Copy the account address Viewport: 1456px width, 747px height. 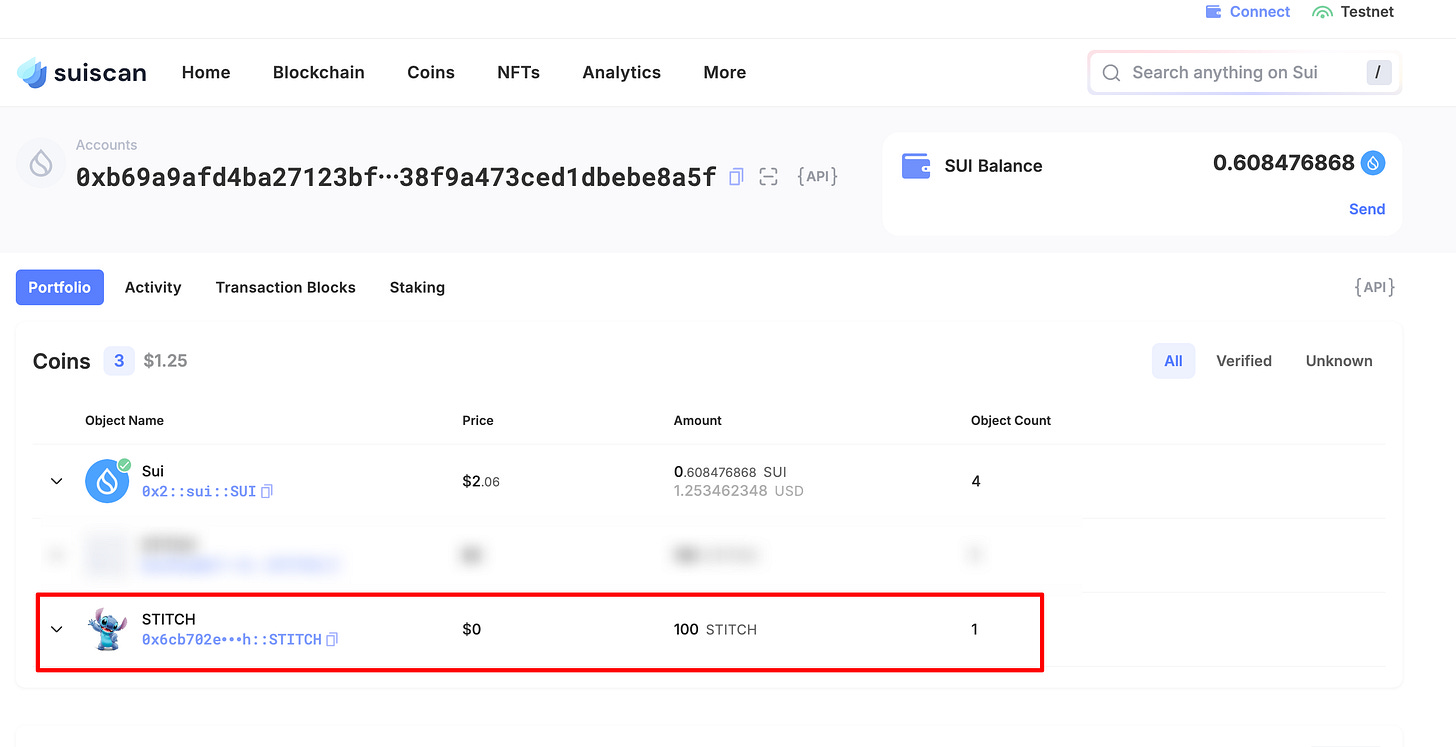(x=736, y=177)
